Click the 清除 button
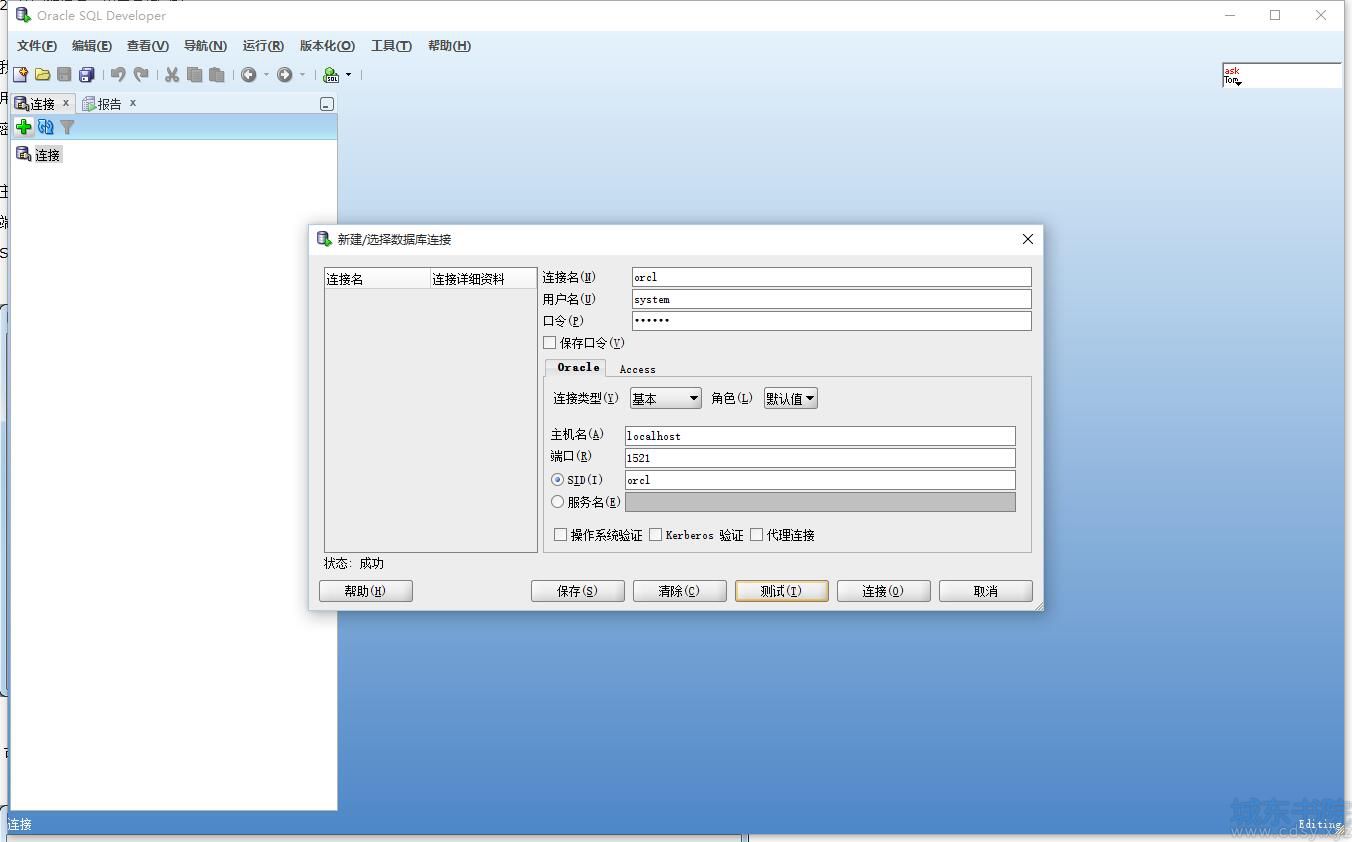 pyautogui.click(x=679, y=591)
